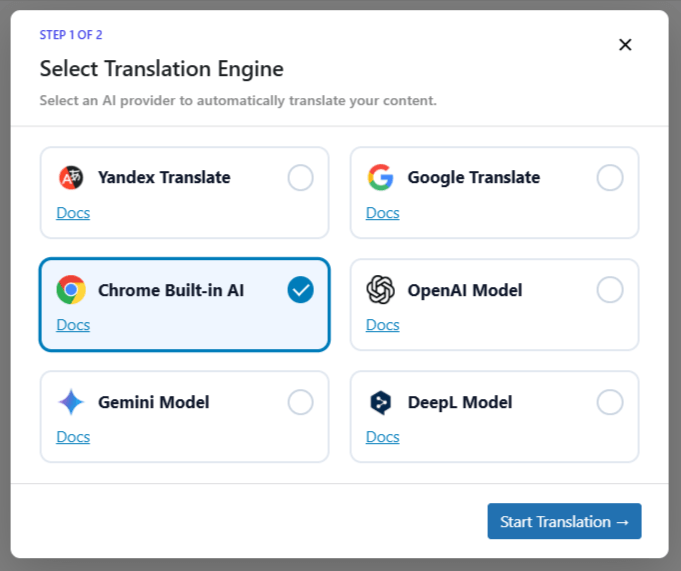Open Docs link under Chrome Built-in AI
The width and height of the screenshot is (681, 571).
(73, 325)
